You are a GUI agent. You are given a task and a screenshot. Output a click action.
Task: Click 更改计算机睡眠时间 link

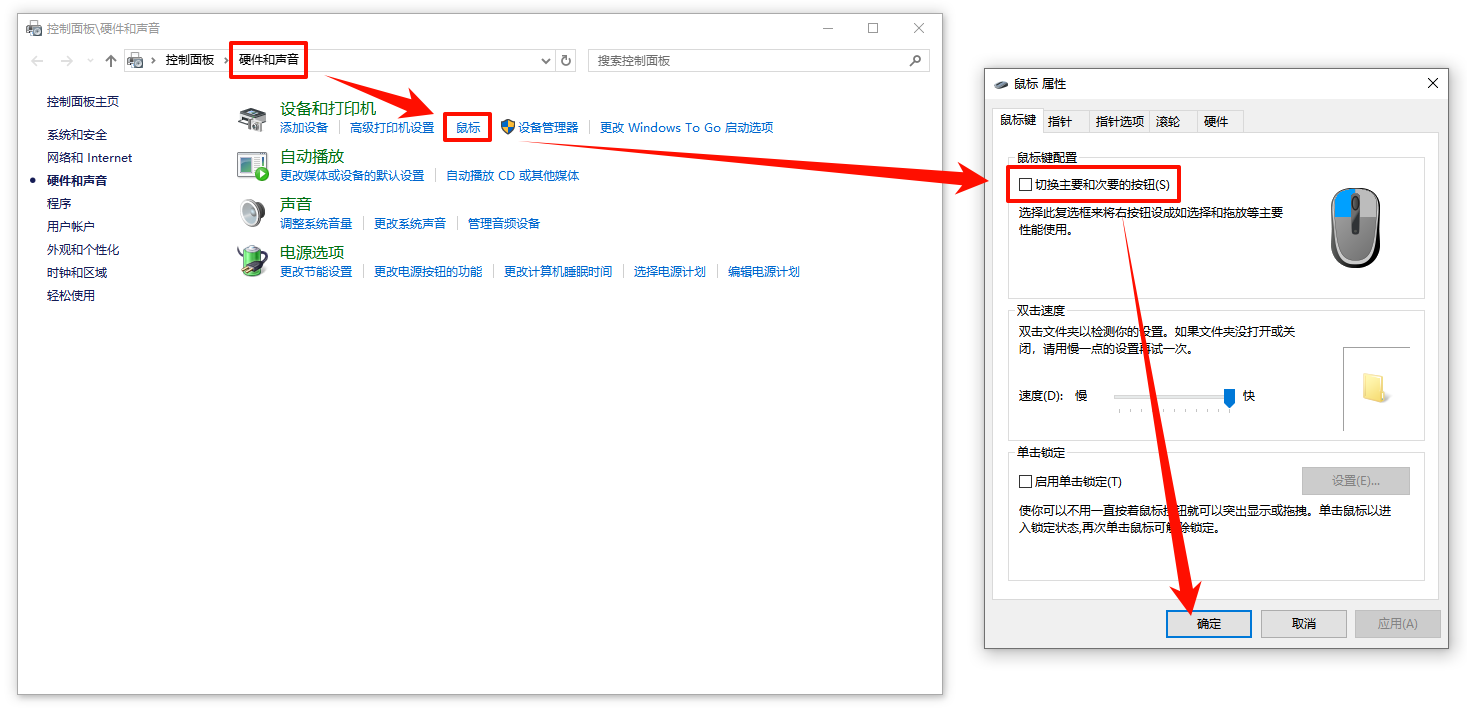[558, 272]
